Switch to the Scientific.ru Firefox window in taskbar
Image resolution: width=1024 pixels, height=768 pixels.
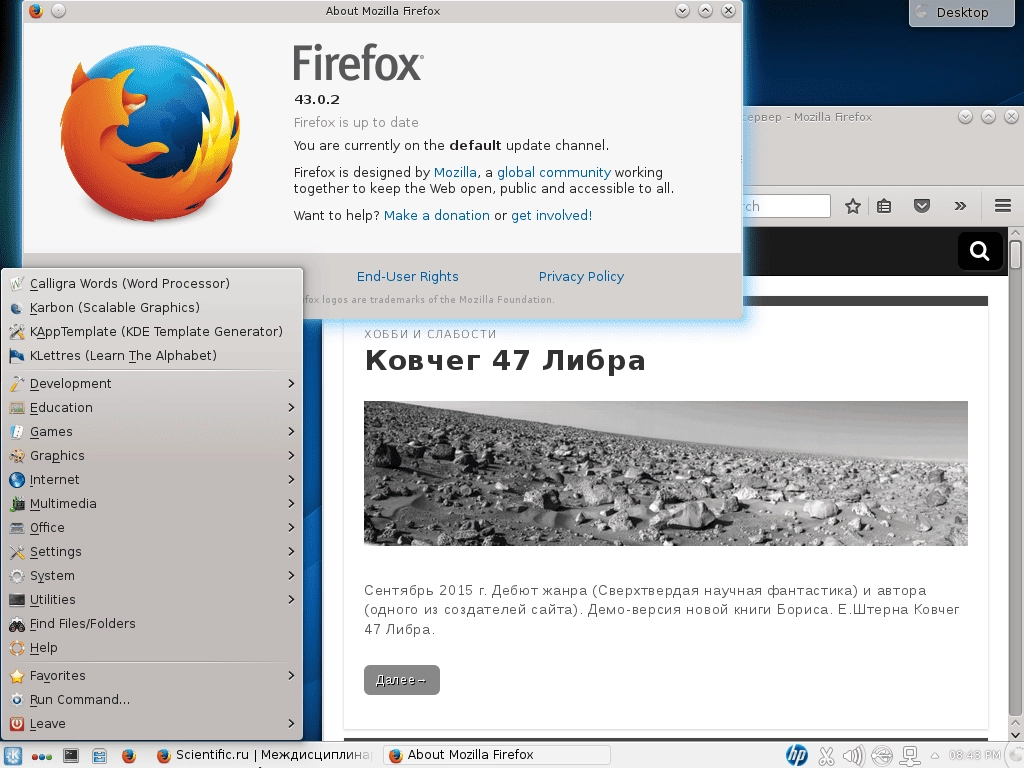[x=264, y=755]
